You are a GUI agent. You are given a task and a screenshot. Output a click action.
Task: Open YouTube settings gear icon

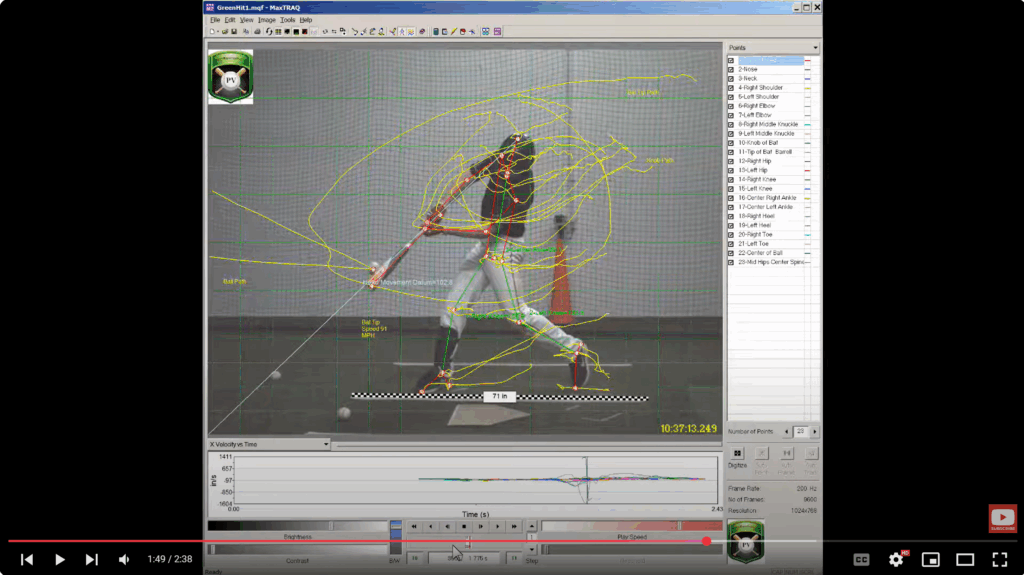[x=896, y=560]
